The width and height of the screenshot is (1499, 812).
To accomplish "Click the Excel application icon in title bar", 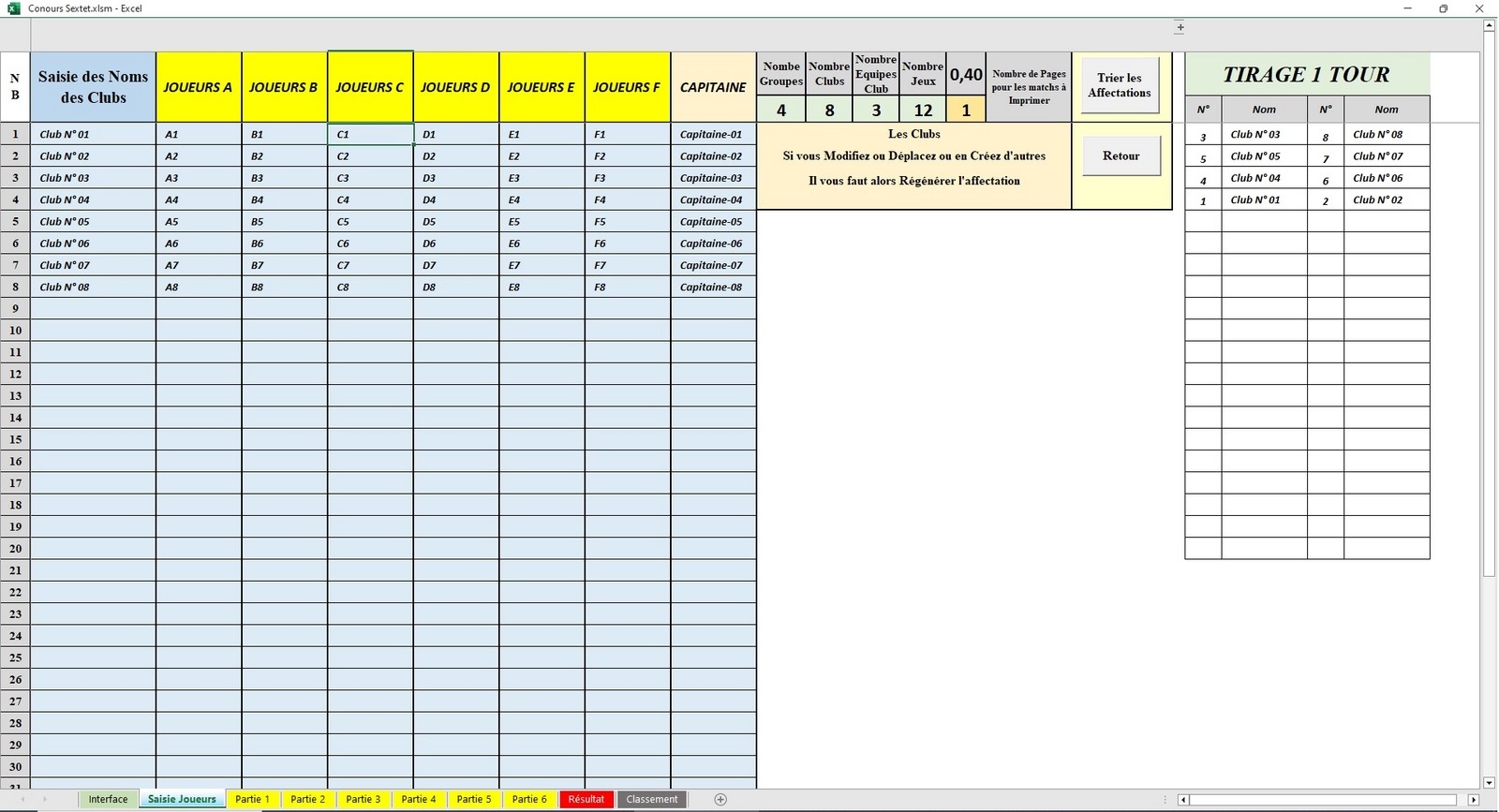I will 14,8.
